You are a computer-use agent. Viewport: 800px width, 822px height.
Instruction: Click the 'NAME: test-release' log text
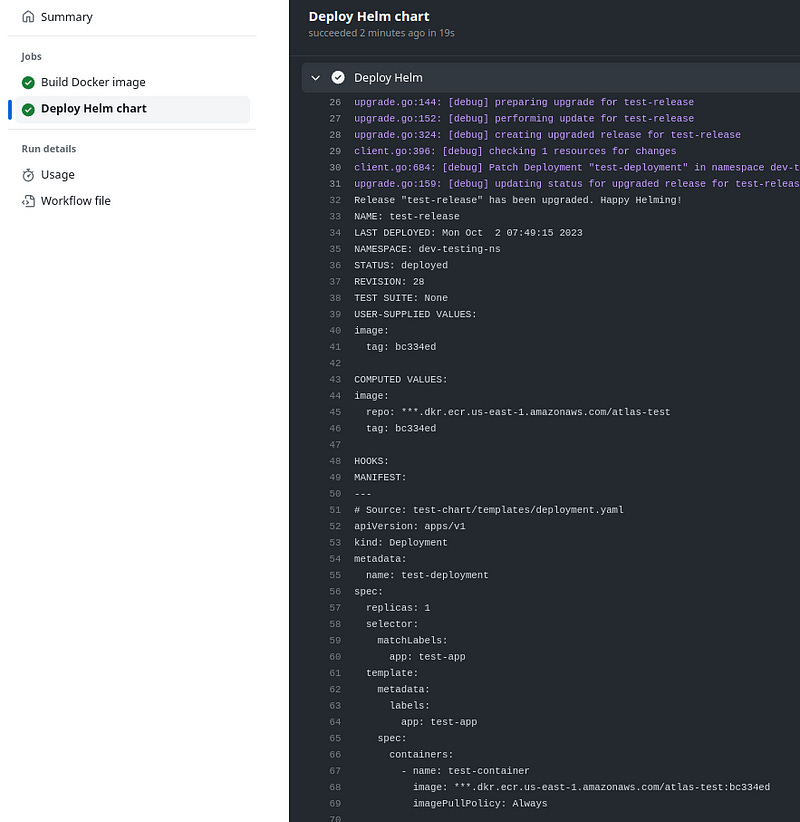tap(406, 217)
